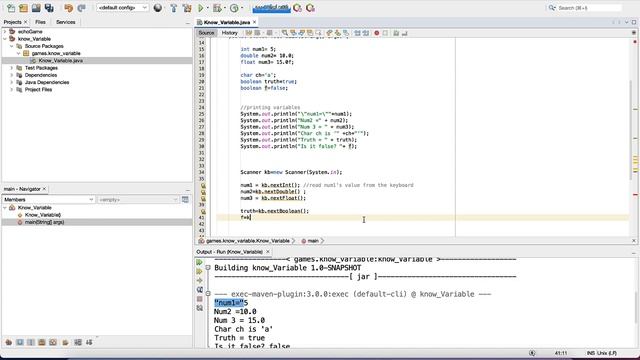Switch to the Files tab
Screen dimensions: 640x360
40,22
